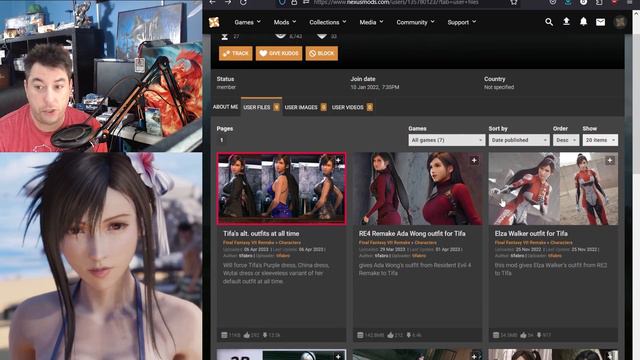640x360 pixels.
Task: Click the upload arrow icon in header
Action: [566, 22]
